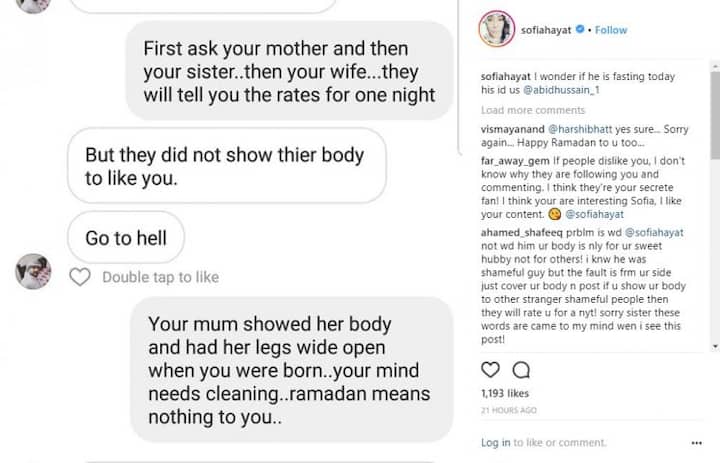The image size is (720, 463).
Task: Click the comments scrollbar thumb
Action: click(715, 115)
